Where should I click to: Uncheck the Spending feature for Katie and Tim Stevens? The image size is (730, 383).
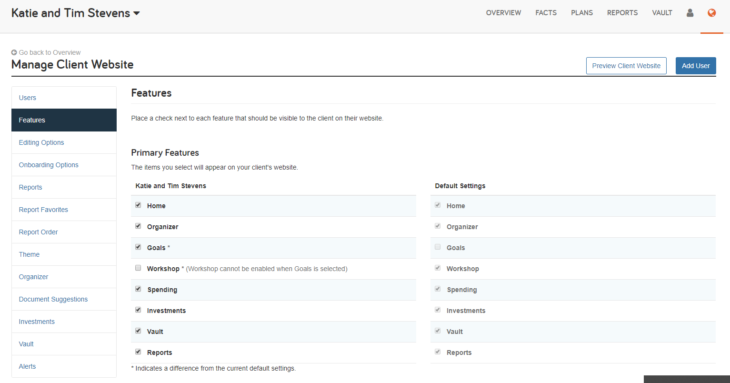pos(138,289)
